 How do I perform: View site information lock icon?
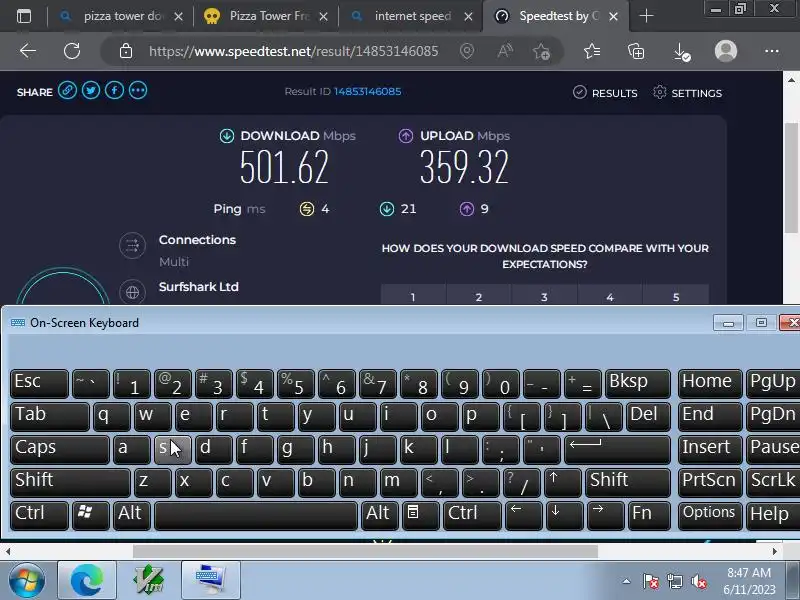coord(126,51)
